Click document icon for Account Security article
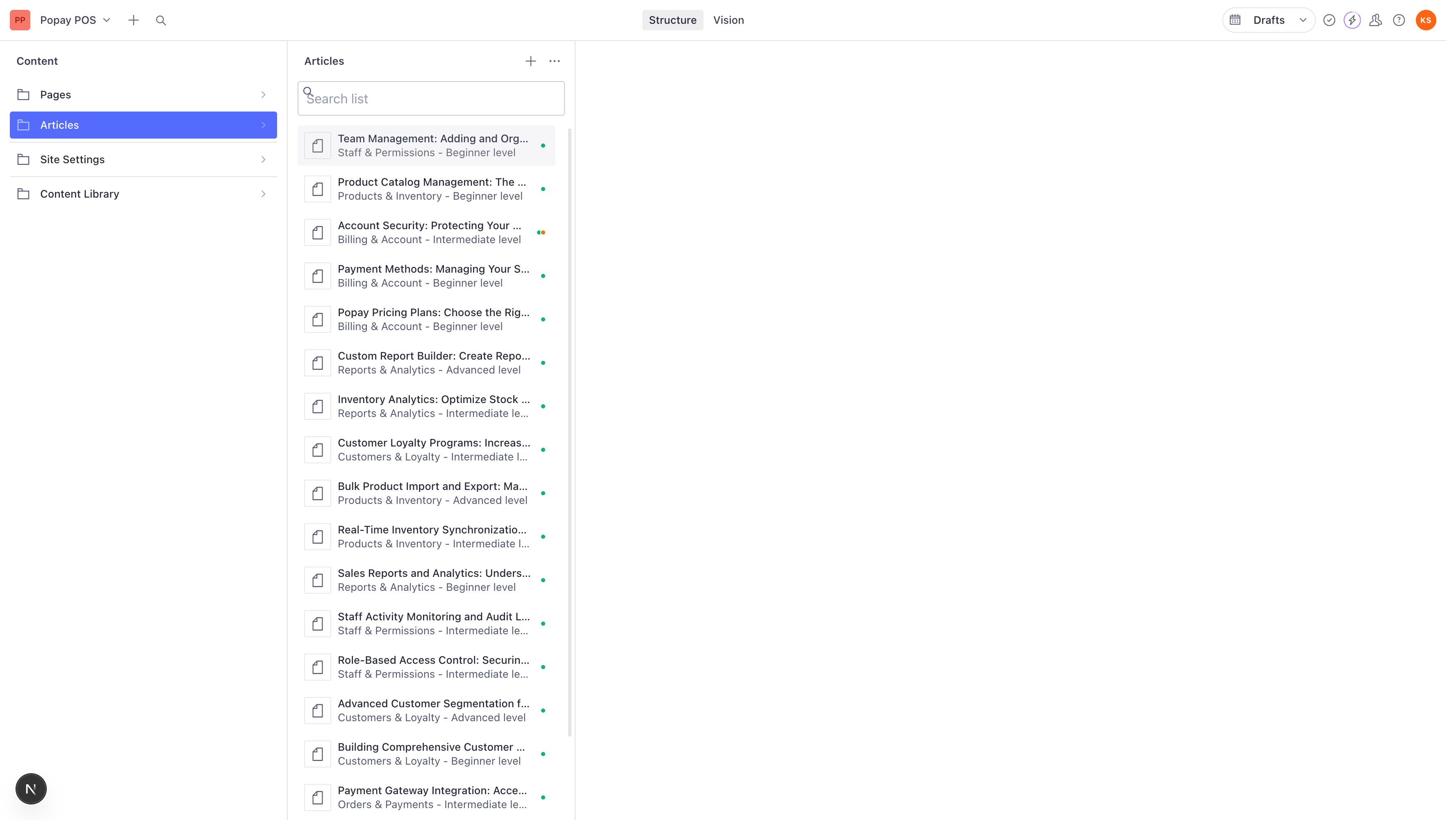 [x=318, y=233]
